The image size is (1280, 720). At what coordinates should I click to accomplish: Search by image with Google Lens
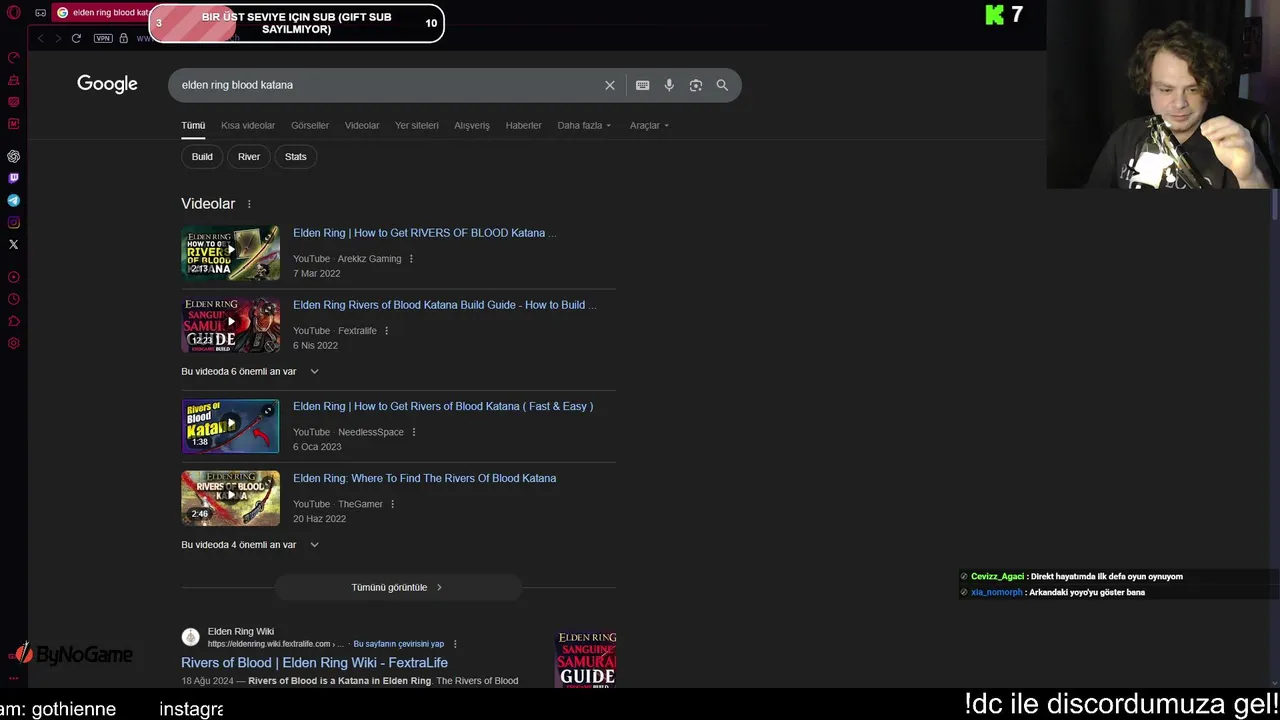696,85
